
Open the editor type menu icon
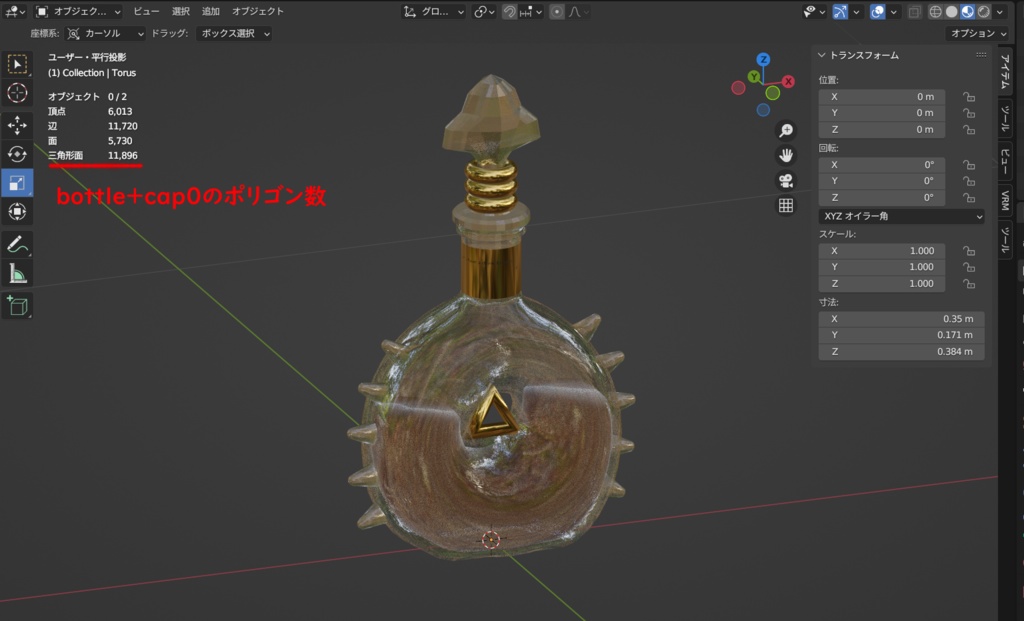tap(14, 11)
